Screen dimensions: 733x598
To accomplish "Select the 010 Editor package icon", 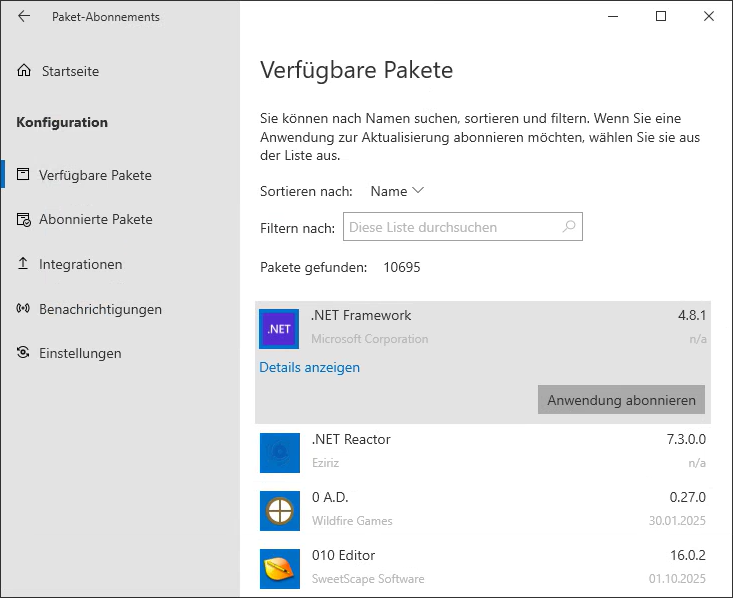I will (x=279, y=568).
